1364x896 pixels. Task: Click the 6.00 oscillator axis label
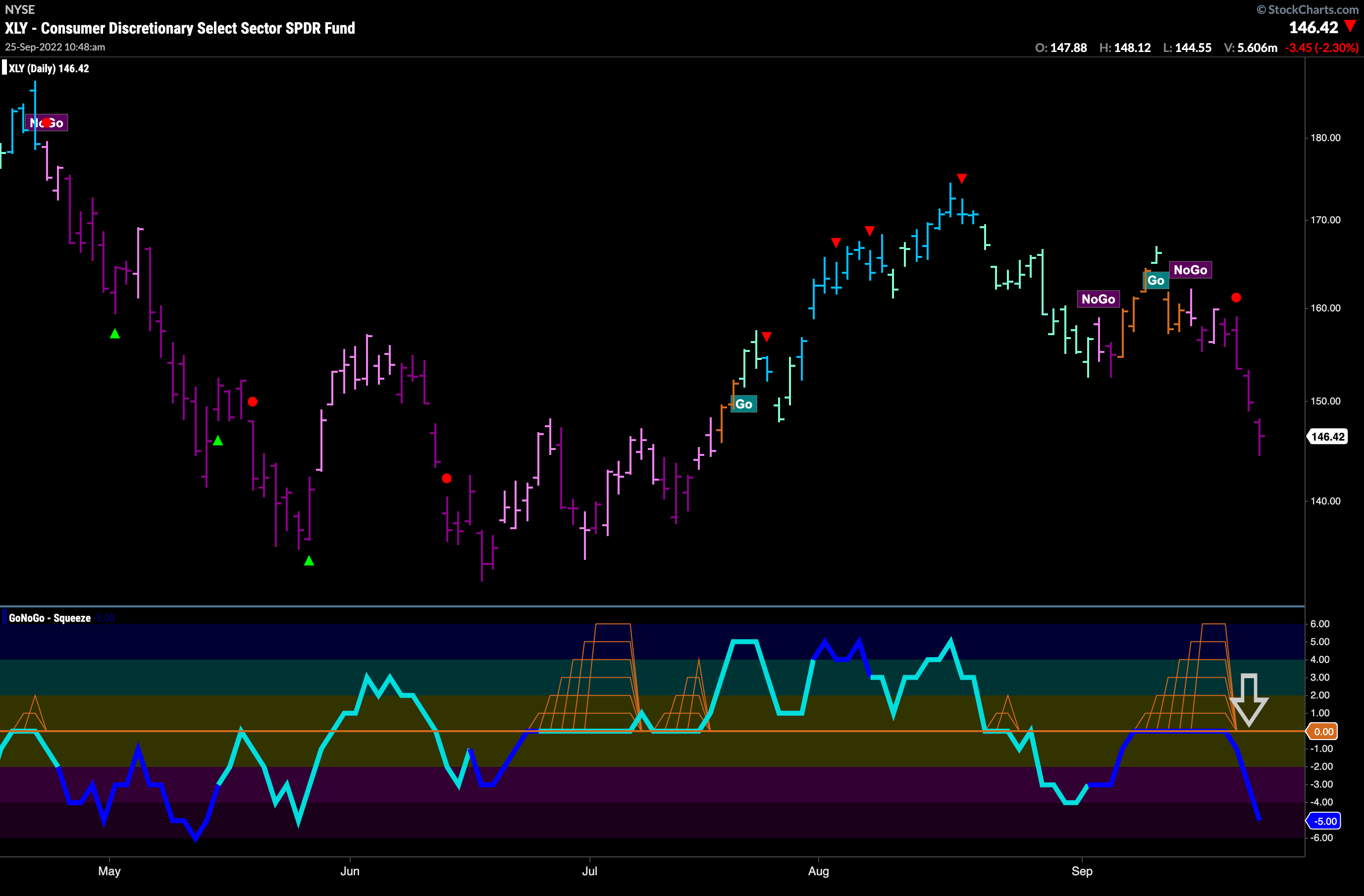(1320, 624)
